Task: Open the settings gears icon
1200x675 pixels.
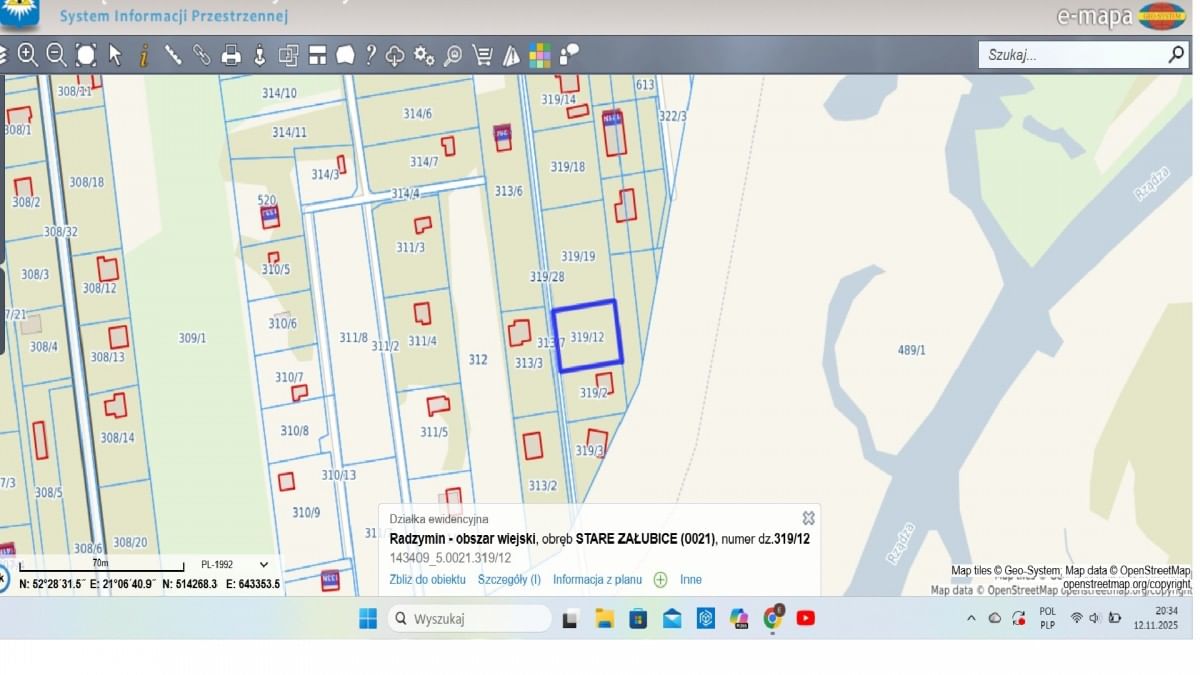Action: point(424,55)
